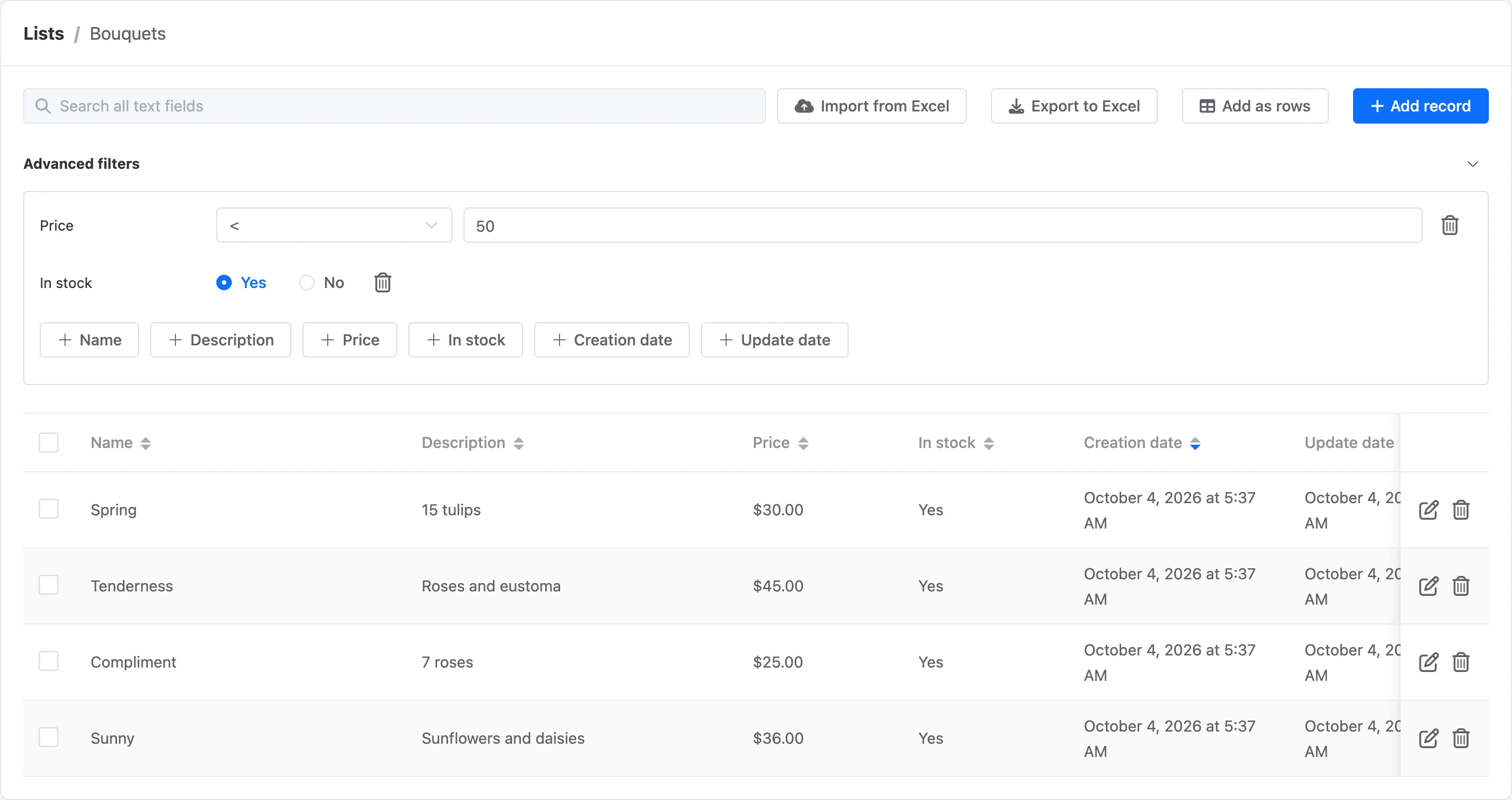Sort by Name column arrows
This screenshot has width=1512, height=800.
[x=146, y=444]
